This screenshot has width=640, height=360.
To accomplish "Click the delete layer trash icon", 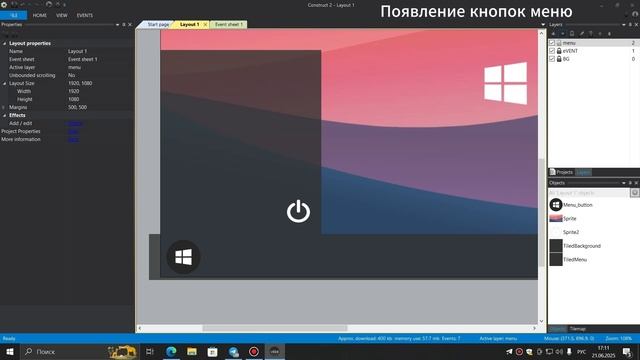I will (x=591, y=33).
